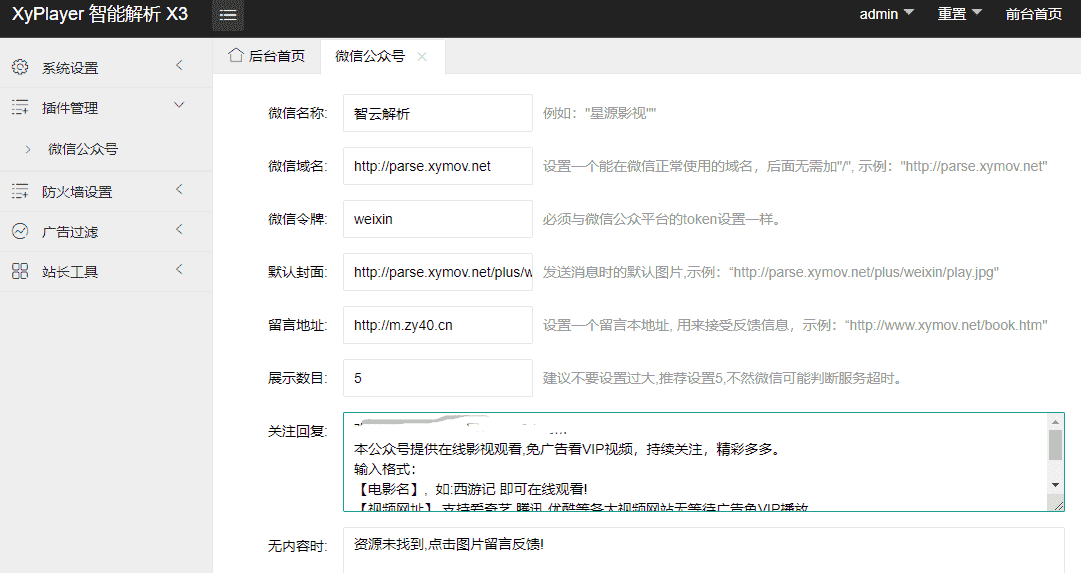Image resolution: width=1081 pixels, height=573 pixels.
Task: Close the 微信公众号 tab
Action: (422, 57)
